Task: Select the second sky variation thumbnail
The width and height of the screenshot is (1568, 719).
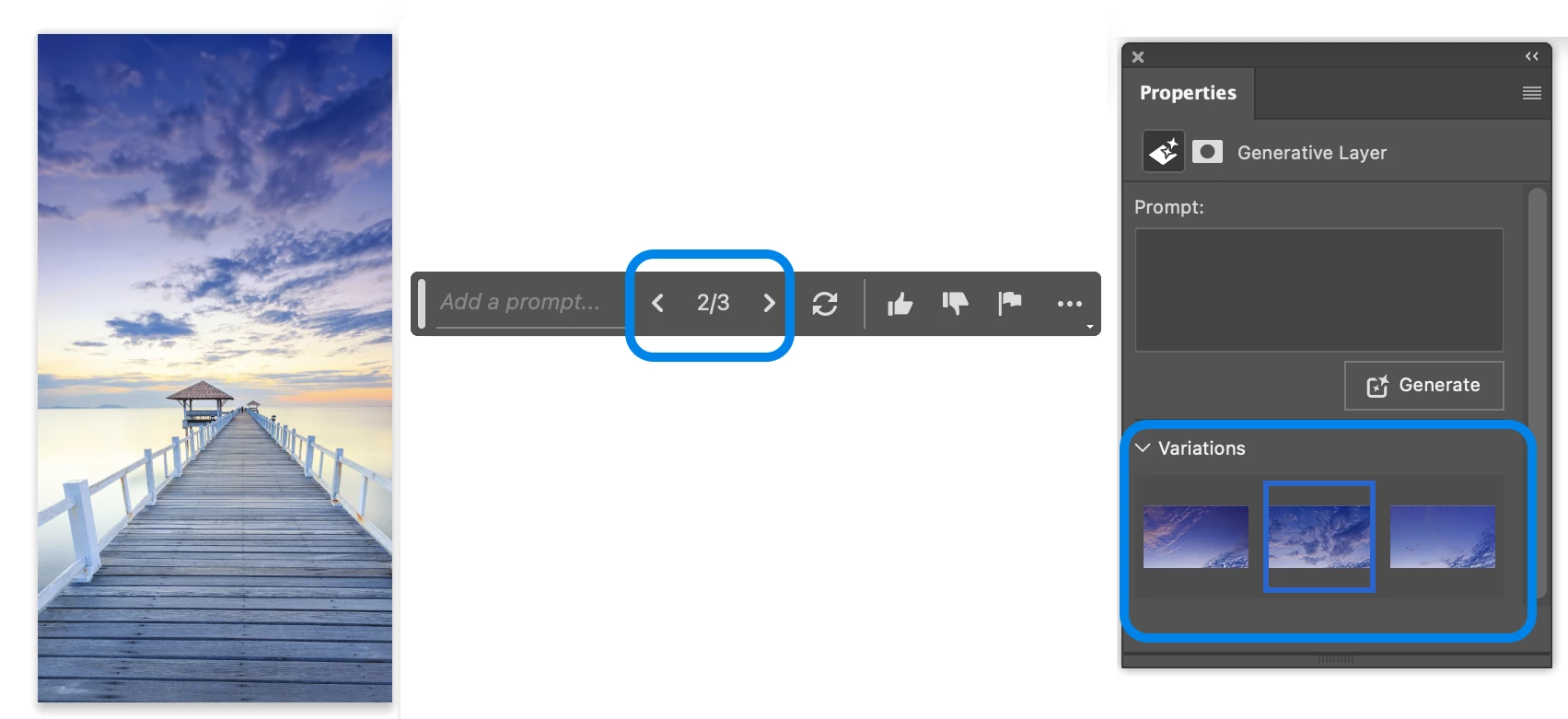Action: click(1319, 537)
